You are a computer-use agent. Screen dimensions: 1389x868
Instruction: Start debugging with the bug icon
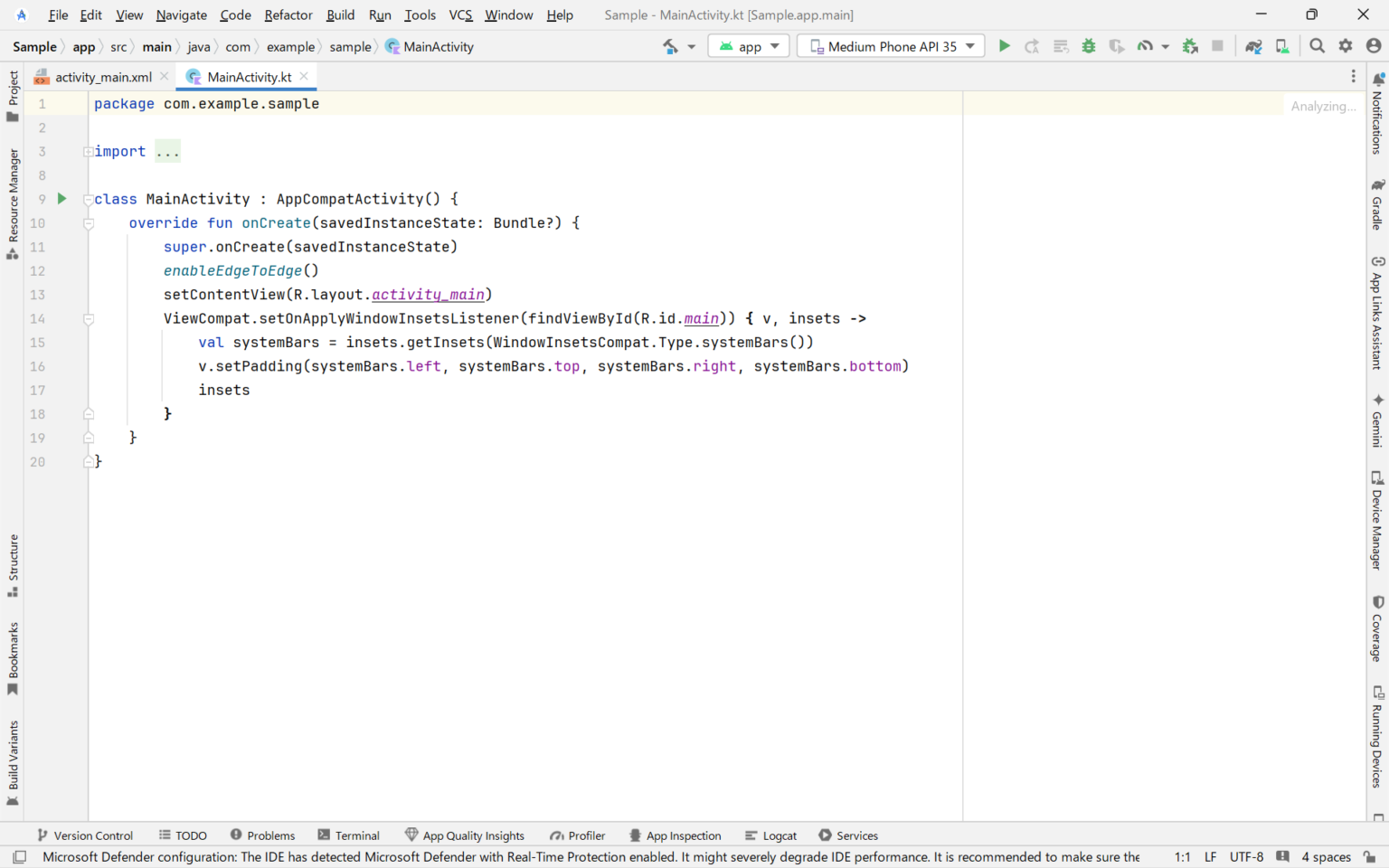click(1088, 45)
